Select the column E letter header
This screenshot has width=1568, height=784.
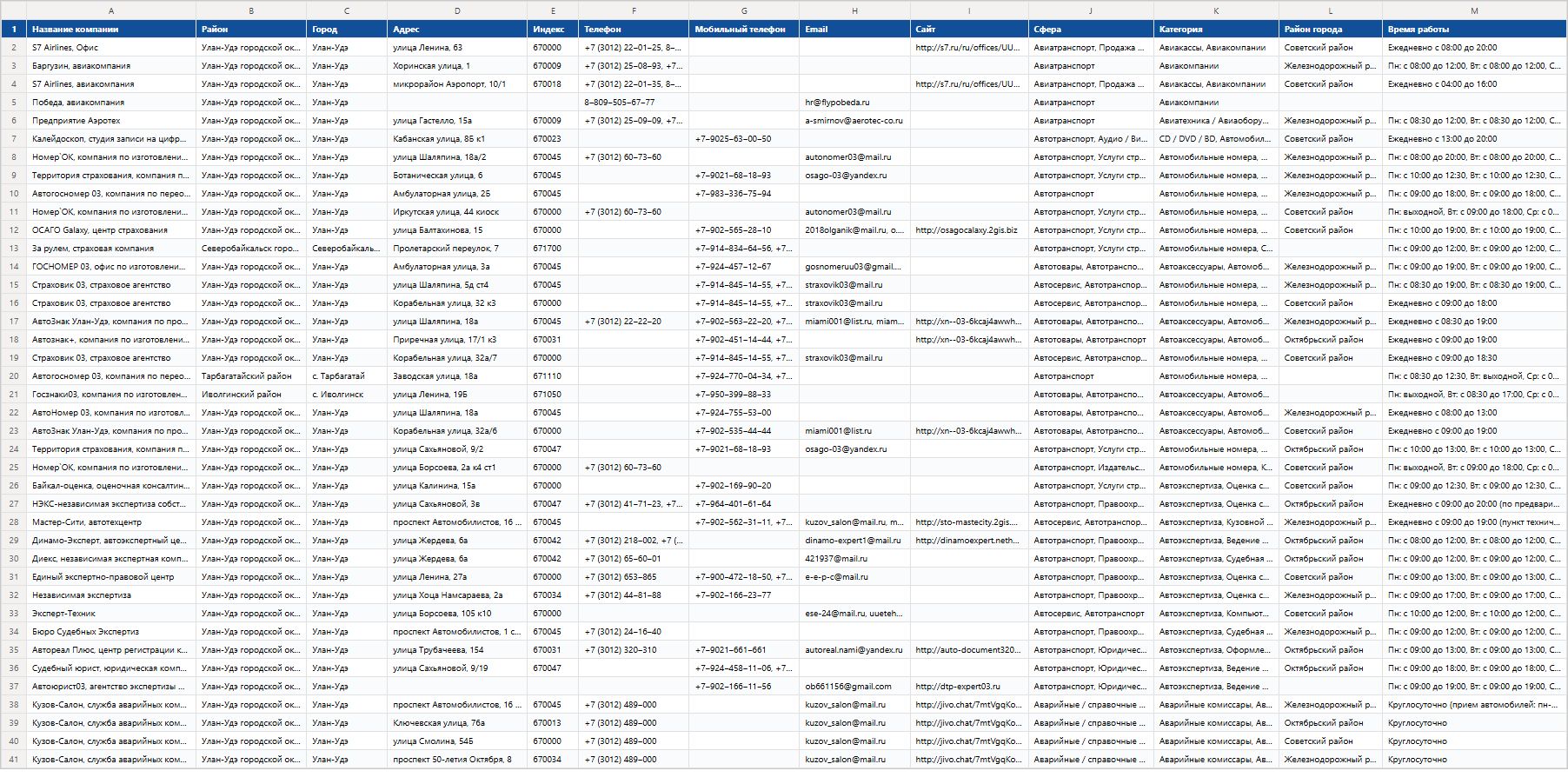pos(553,10)
